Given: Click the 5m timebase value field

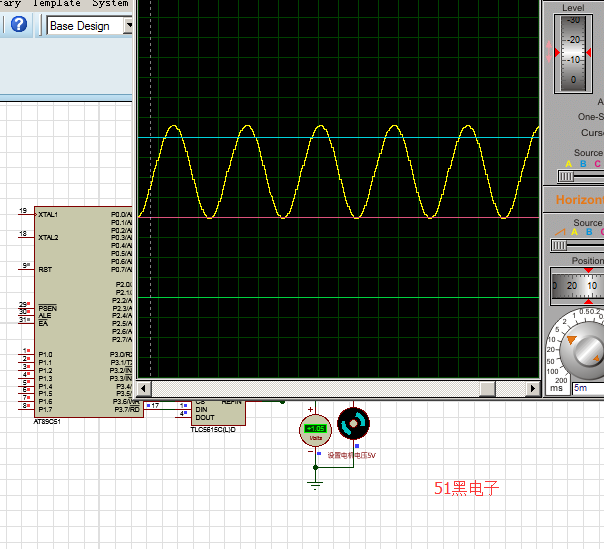Looking at the screenshot, I should pyautogui.click(x=588, y=388).
